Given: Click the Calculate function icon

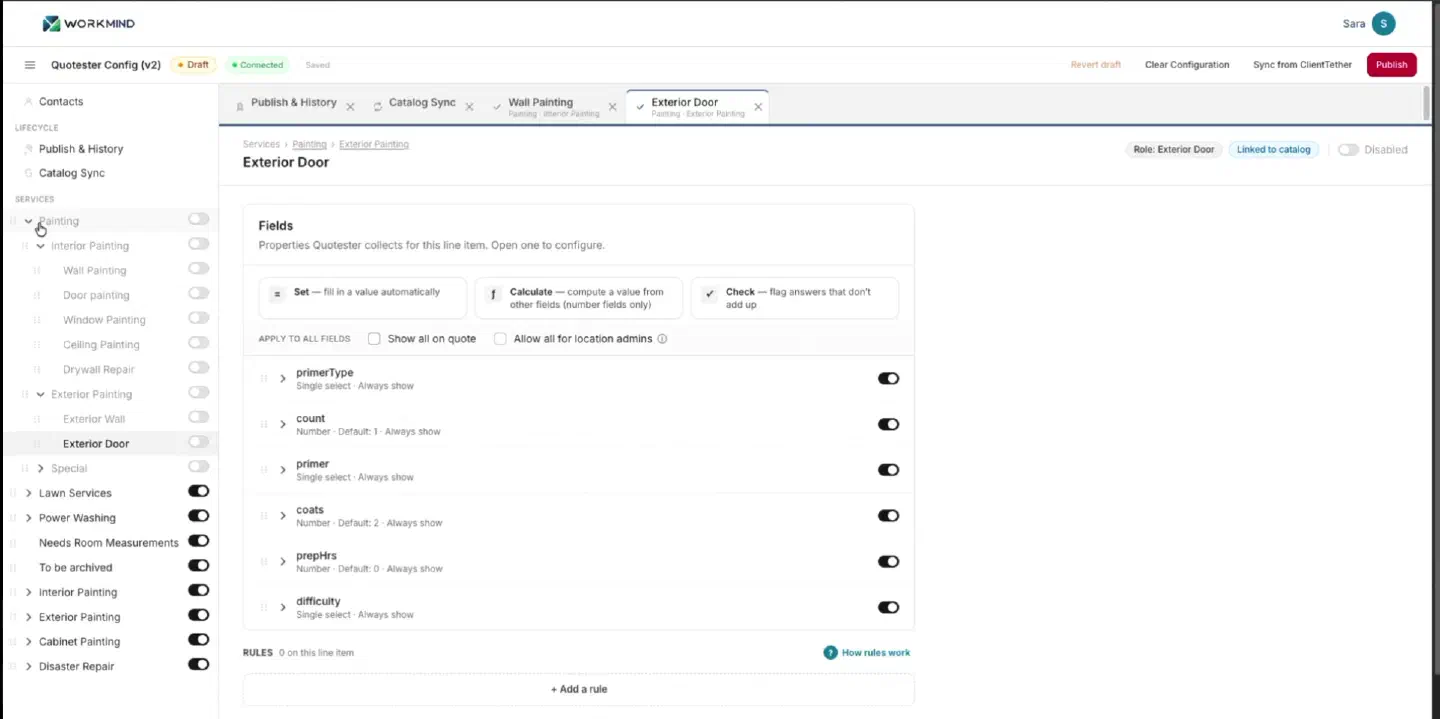Looking at the screenshot, I should pos(493,294).
